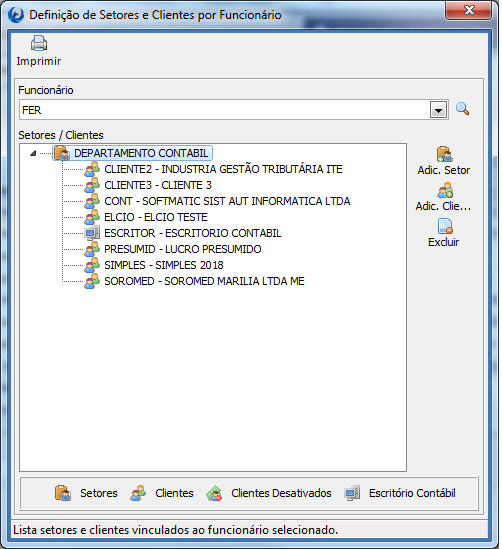502x549 pixels.
Task: Select PRESUMID - LUCRO PRESUMIDO client
Action: pyautogui.click(x=183, y=249)
